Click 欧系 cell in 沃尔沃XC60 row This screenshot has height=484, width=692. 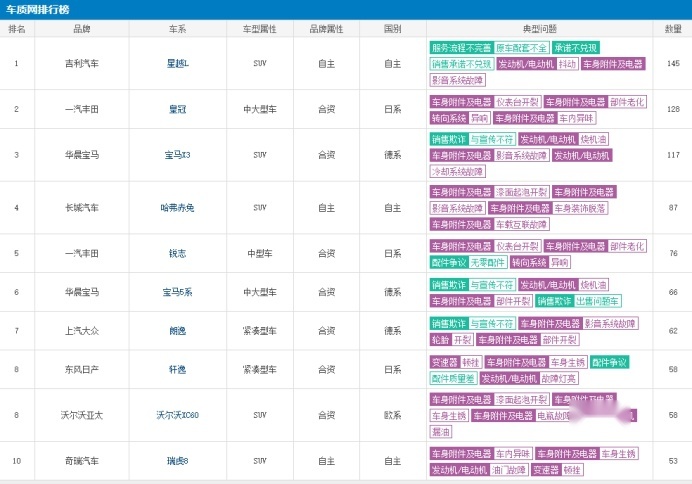click(392, 415)
